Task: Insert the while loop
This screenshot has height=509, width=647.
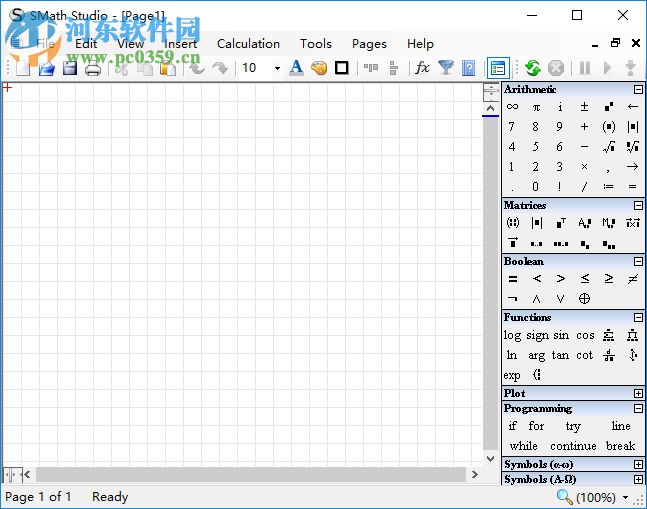Action: (523, 446)
